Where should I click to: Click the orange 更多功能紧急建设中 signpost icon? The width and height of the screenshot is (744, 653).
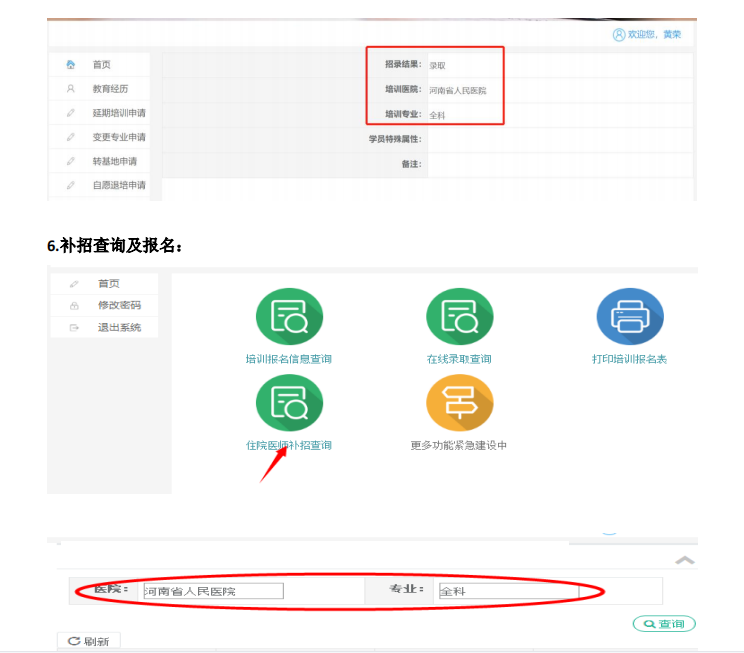(x=459, y=402)
